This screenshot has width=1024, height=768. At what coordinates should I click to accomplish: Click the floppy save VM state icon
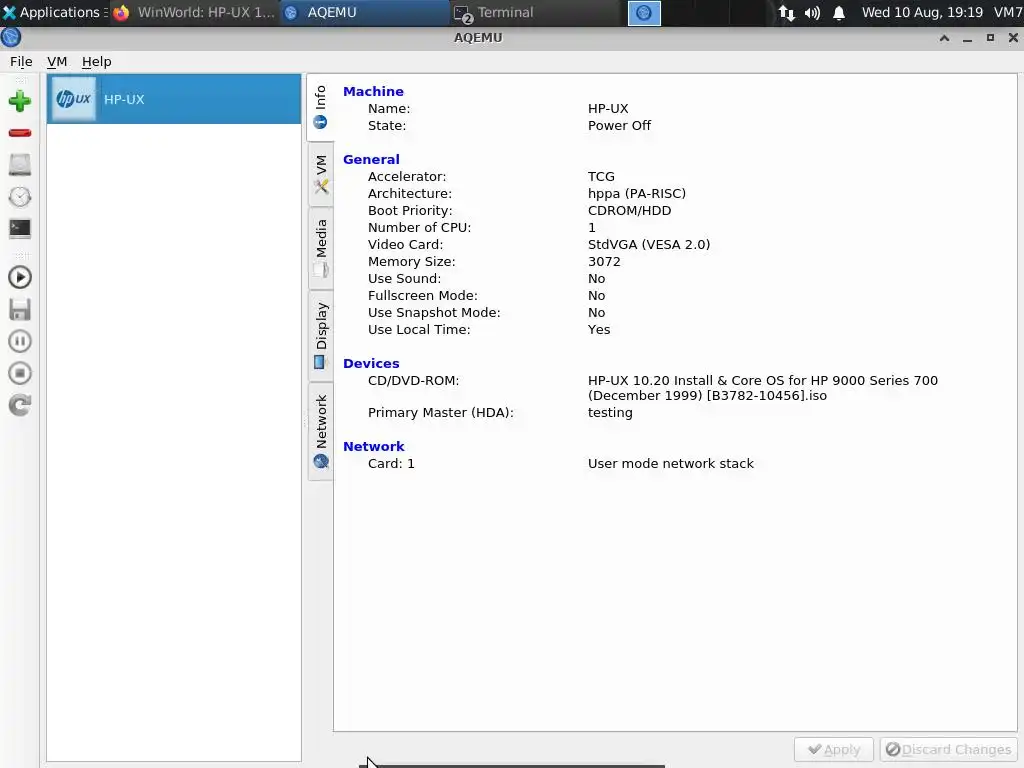20,310
